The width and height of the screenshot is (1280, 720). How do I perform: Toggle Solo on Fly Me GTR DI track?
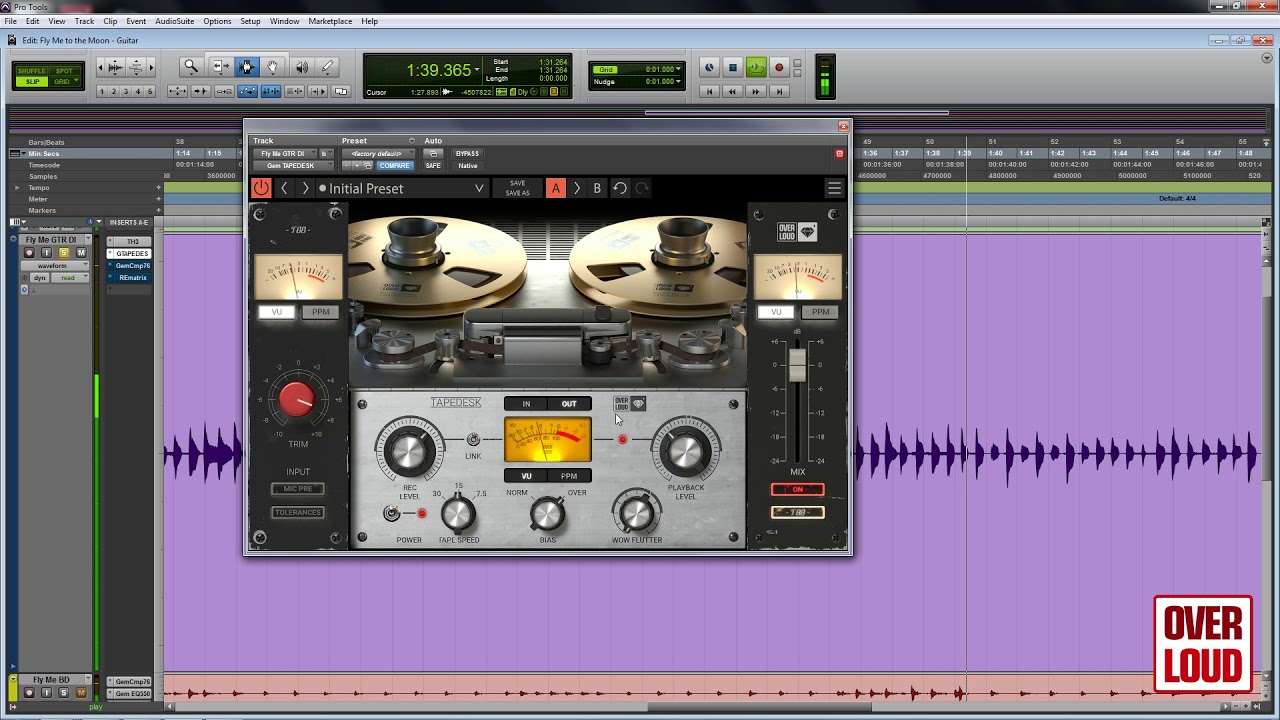tap(64, 253)
